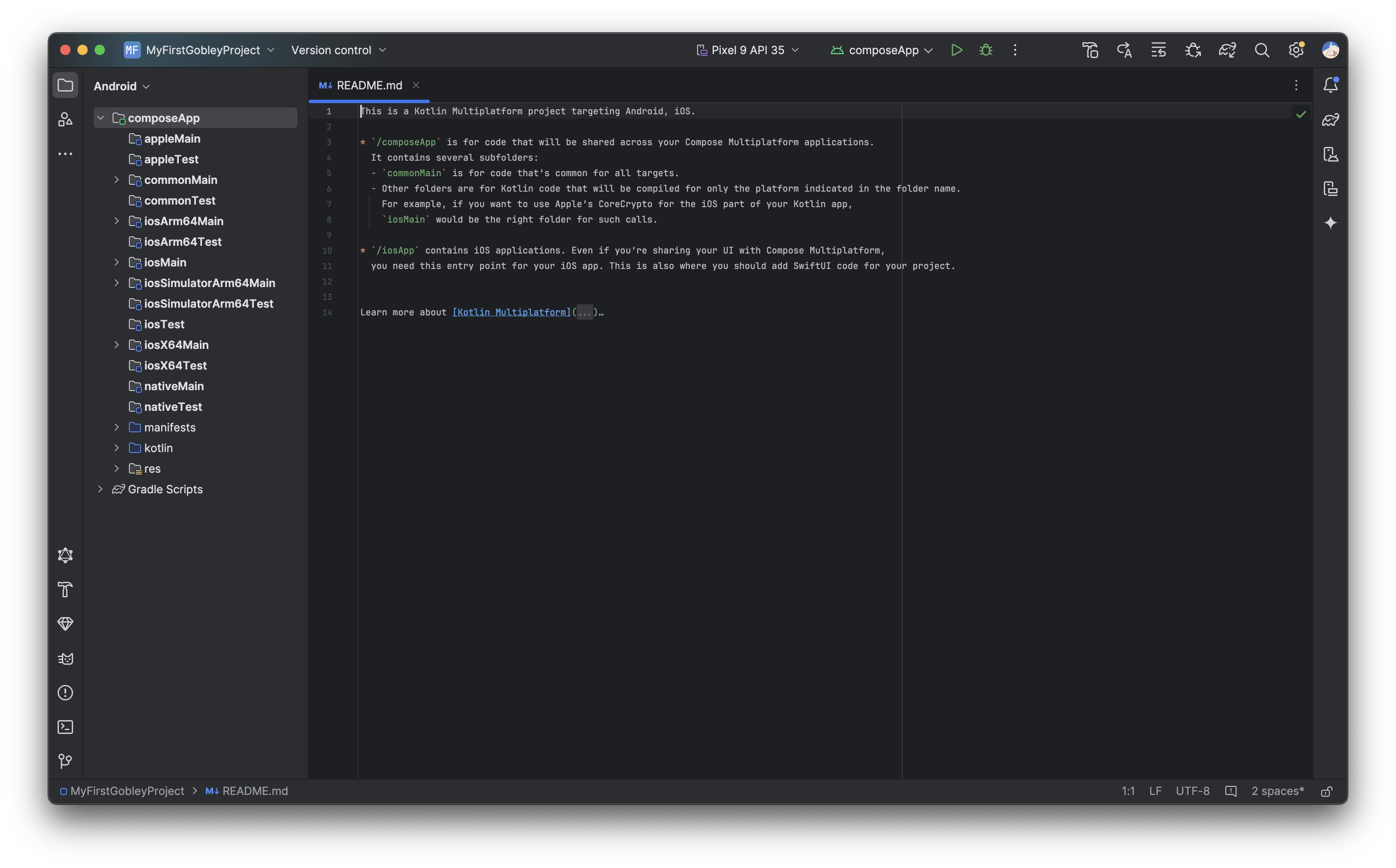
Task: Open composeApp run configuration dropdown
Action: pos(882,50)
